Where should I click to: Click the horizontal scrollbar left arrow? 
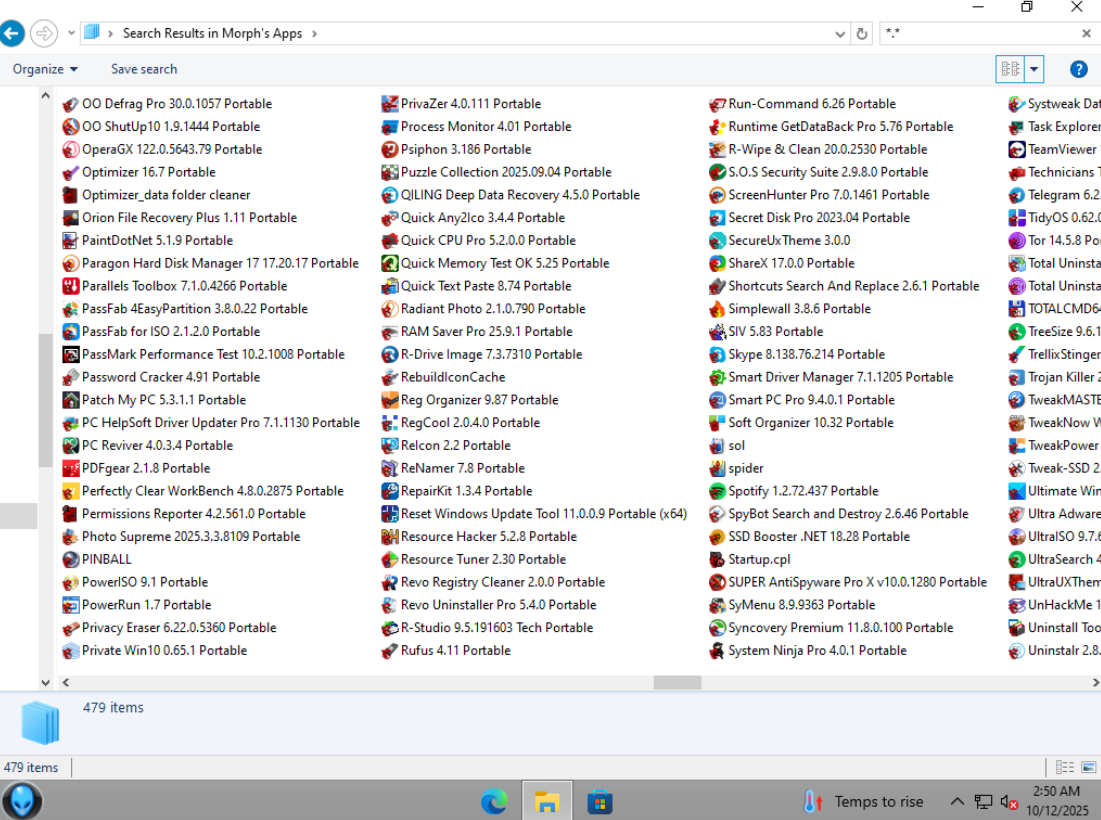pos(65,682)
